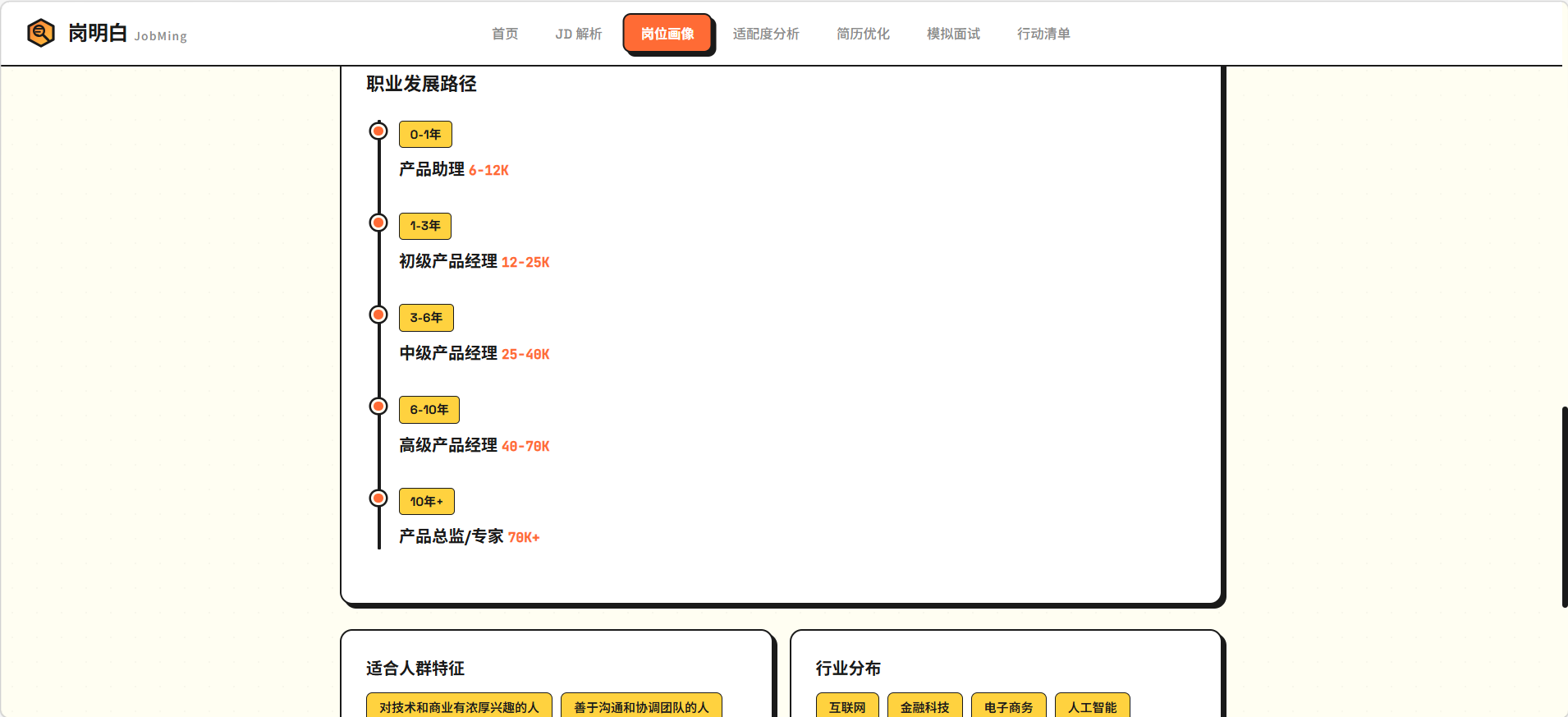Select the 岗位画像 tab
The height and width of the screenshot is (717, 1568).
667,34
